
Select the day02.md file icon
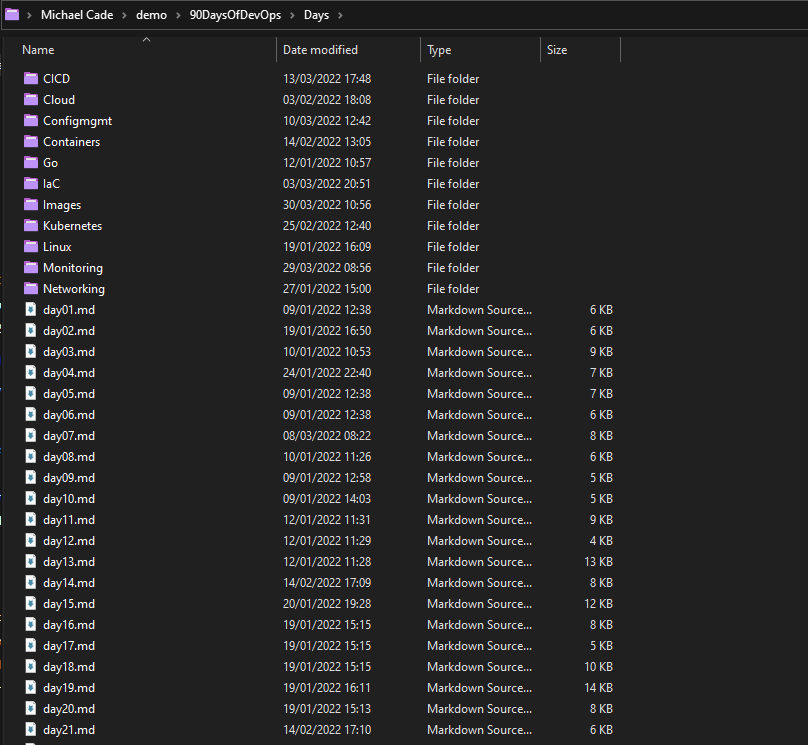[31, 331]
